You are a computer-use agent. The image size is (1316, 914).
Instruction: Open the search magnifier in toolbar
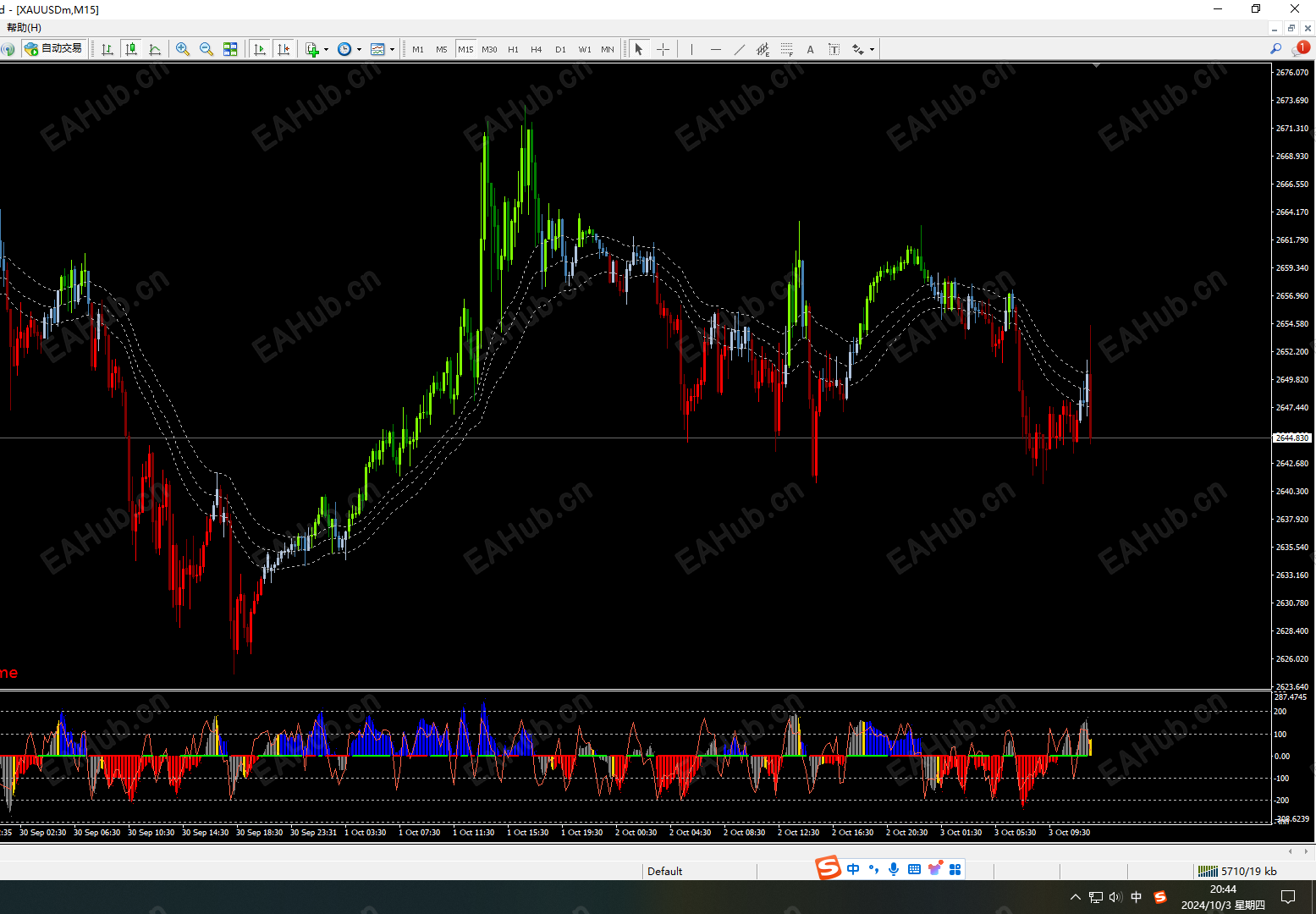1275,49
